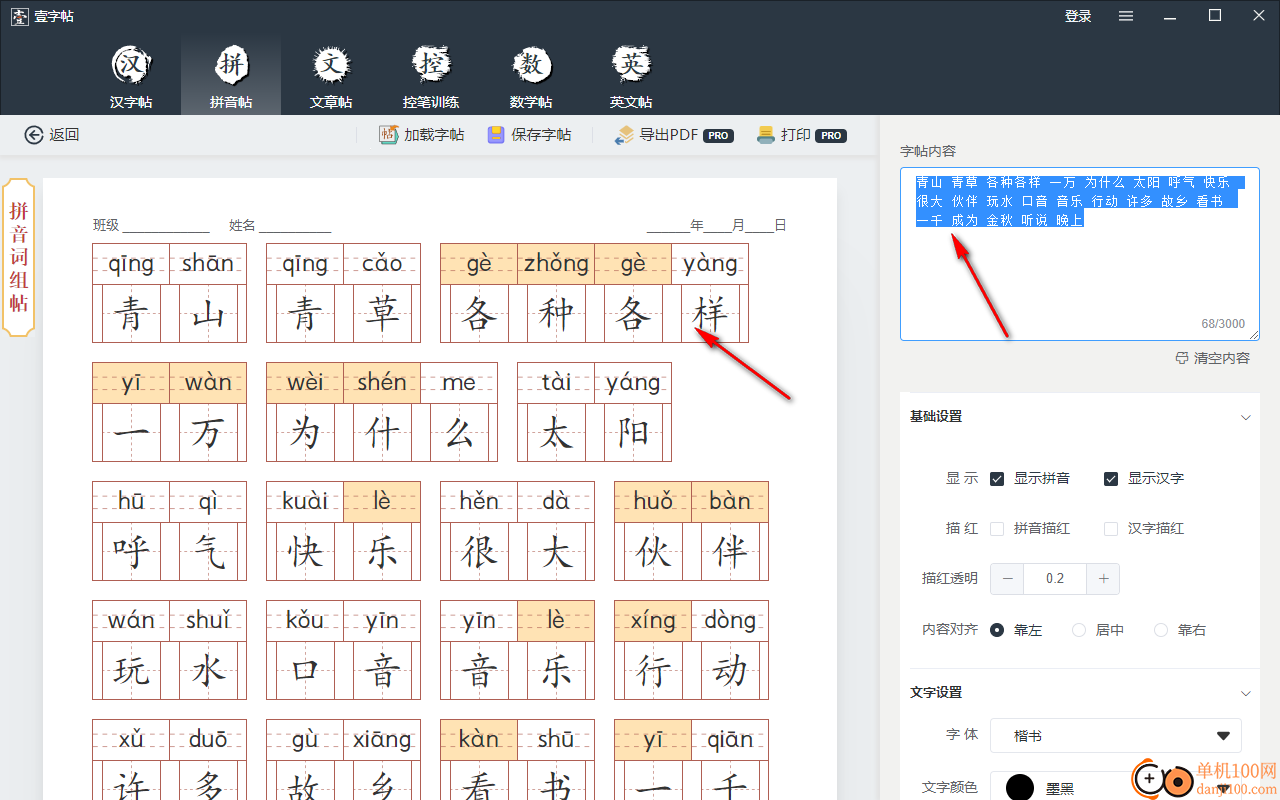Click 加载字帖 load copybook button

point(421,135)
